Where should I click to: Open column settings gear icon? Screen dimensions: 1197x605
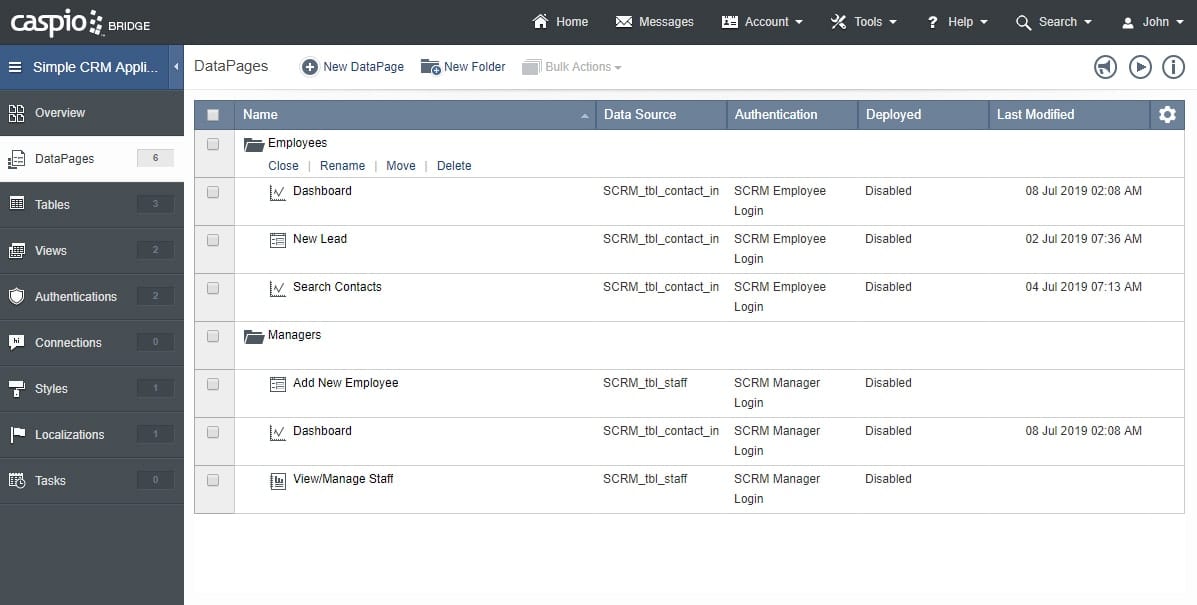[1167, 115]
